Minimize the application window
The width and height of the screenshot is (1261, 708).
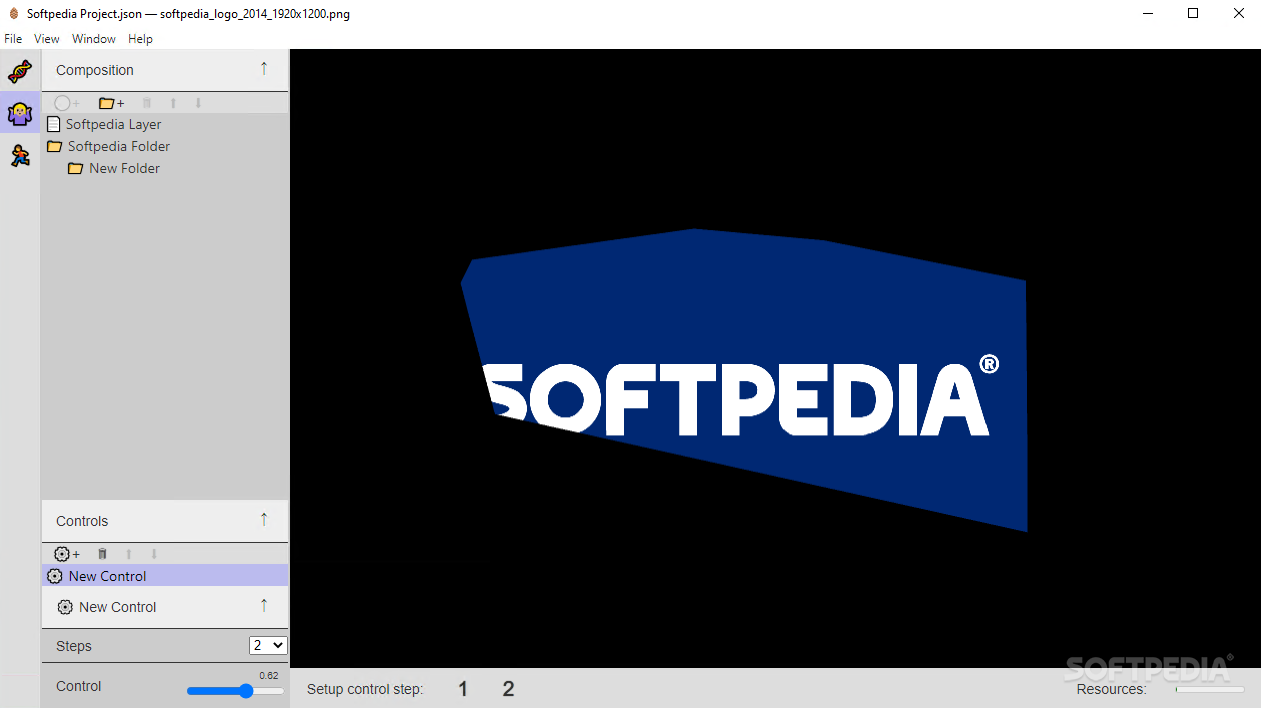pyautogui.click(x=1147, y=14)
